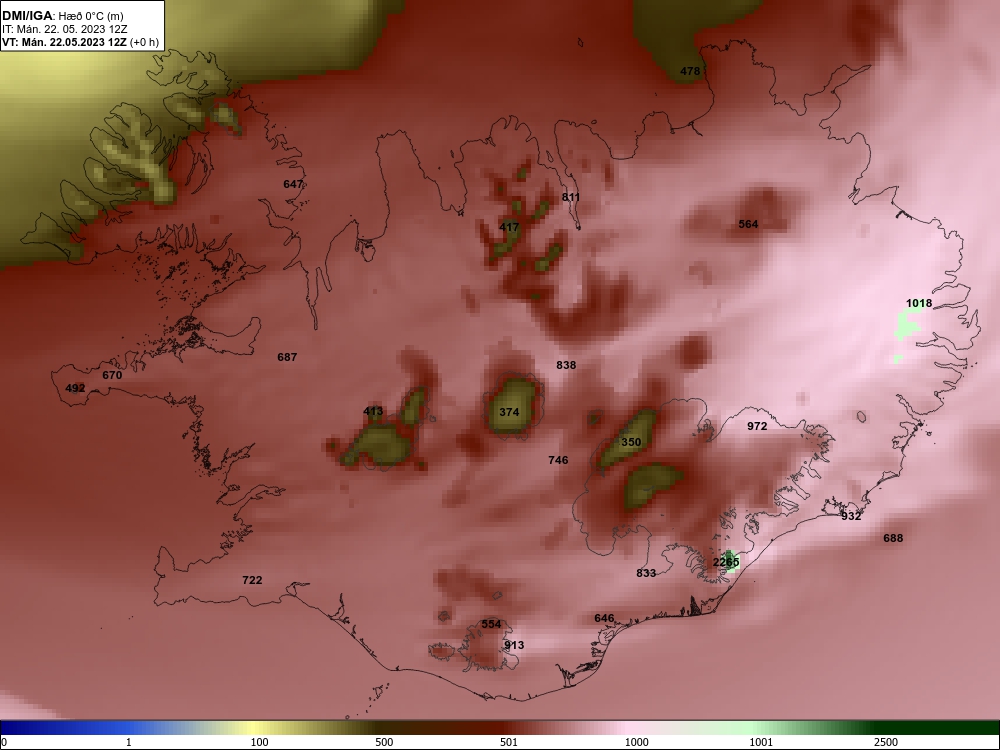Click the 554 value on the southern glacier
Screen dimensions: 1000x750
click(491, 624)
